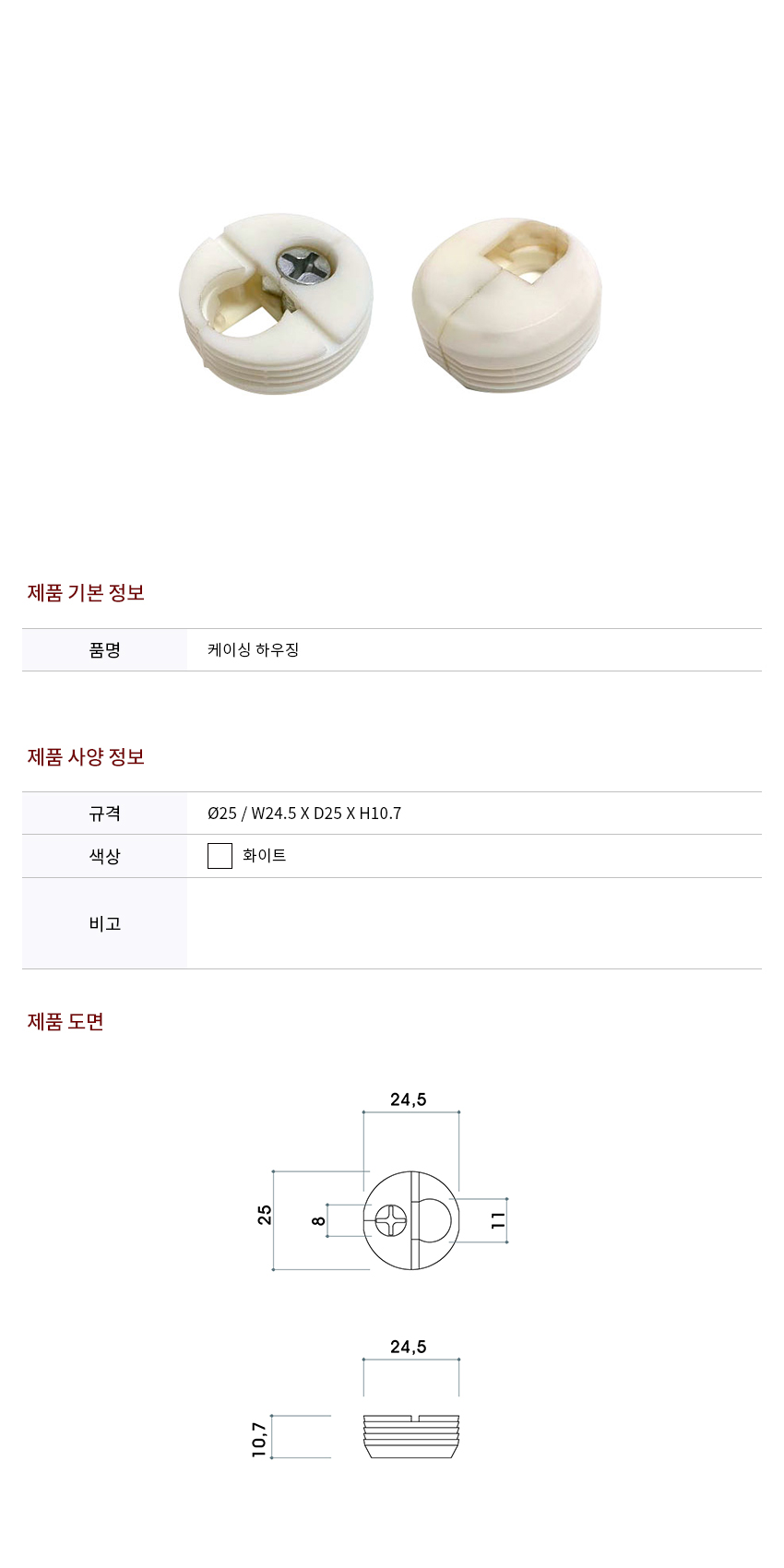Click the top-view circular drawing

pos(411,1220)
